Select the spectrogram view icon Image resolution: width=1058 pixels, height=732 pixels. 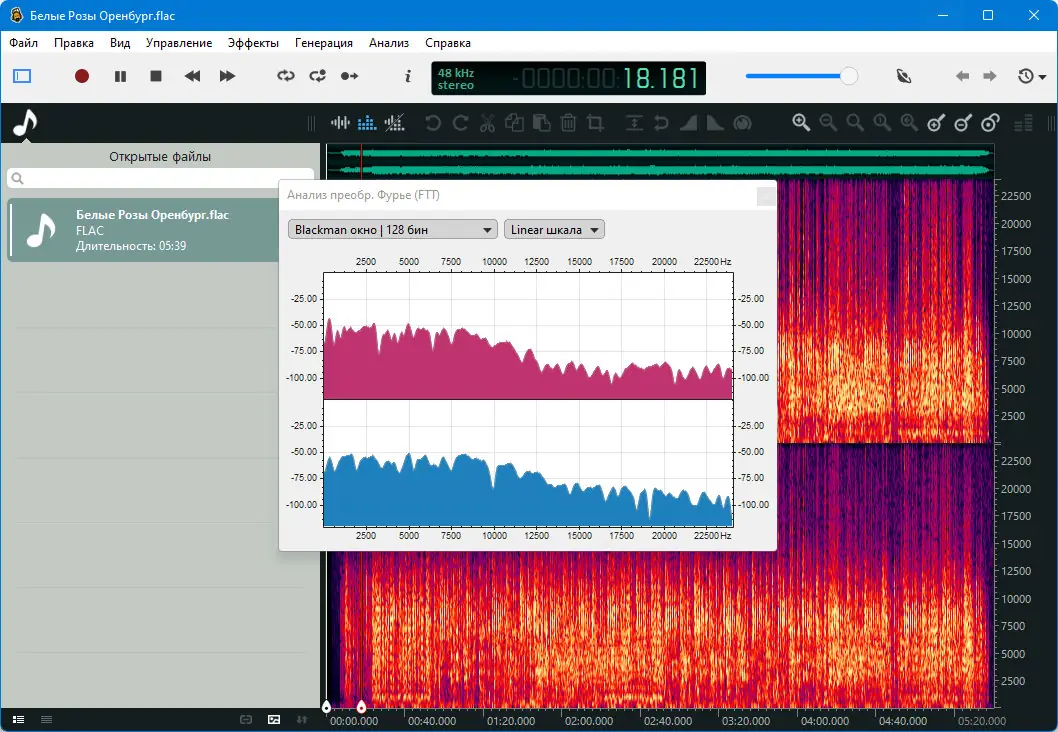[x=367, y=123]
